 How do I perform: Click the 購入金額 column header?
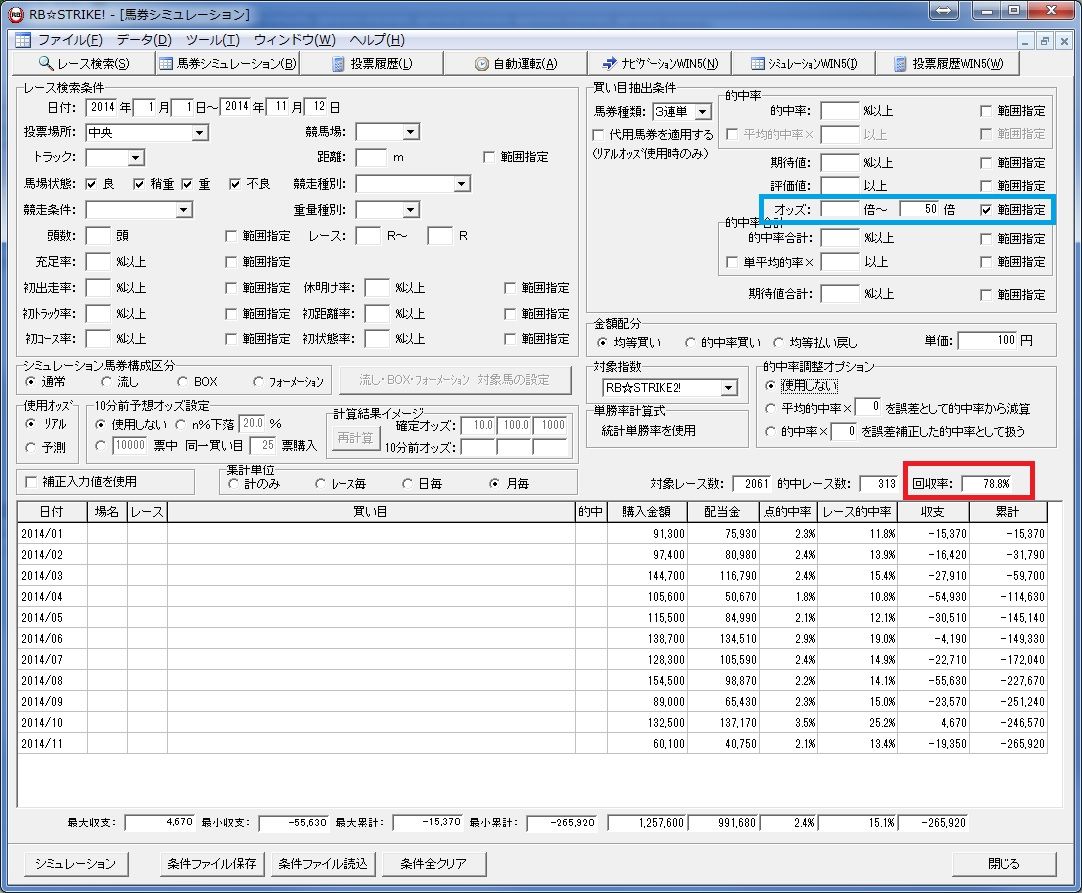(647, 512)
